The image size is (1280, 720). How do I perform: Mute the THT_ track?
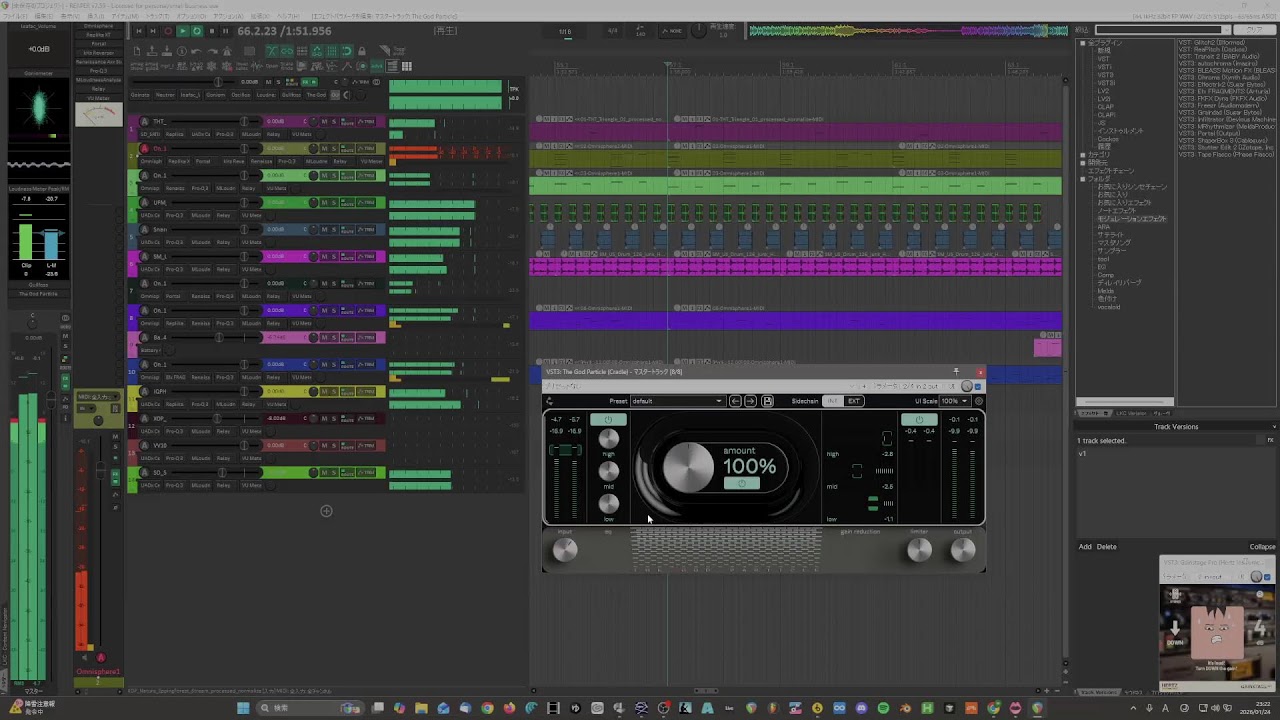point(324,121)
